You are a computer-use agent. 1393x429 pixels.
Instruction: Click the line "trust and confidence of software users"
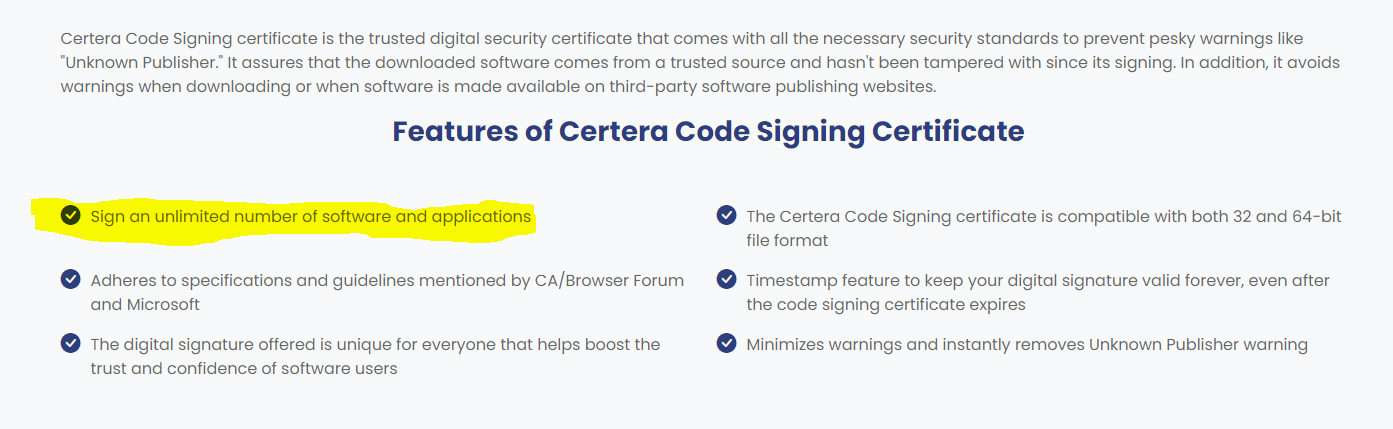click(244, 368)
